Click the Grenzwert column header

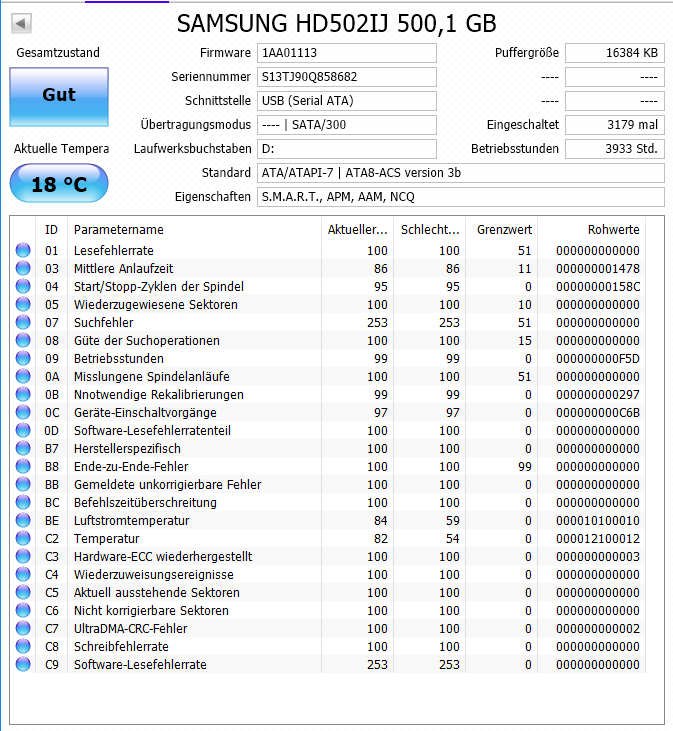coord(502,229)
